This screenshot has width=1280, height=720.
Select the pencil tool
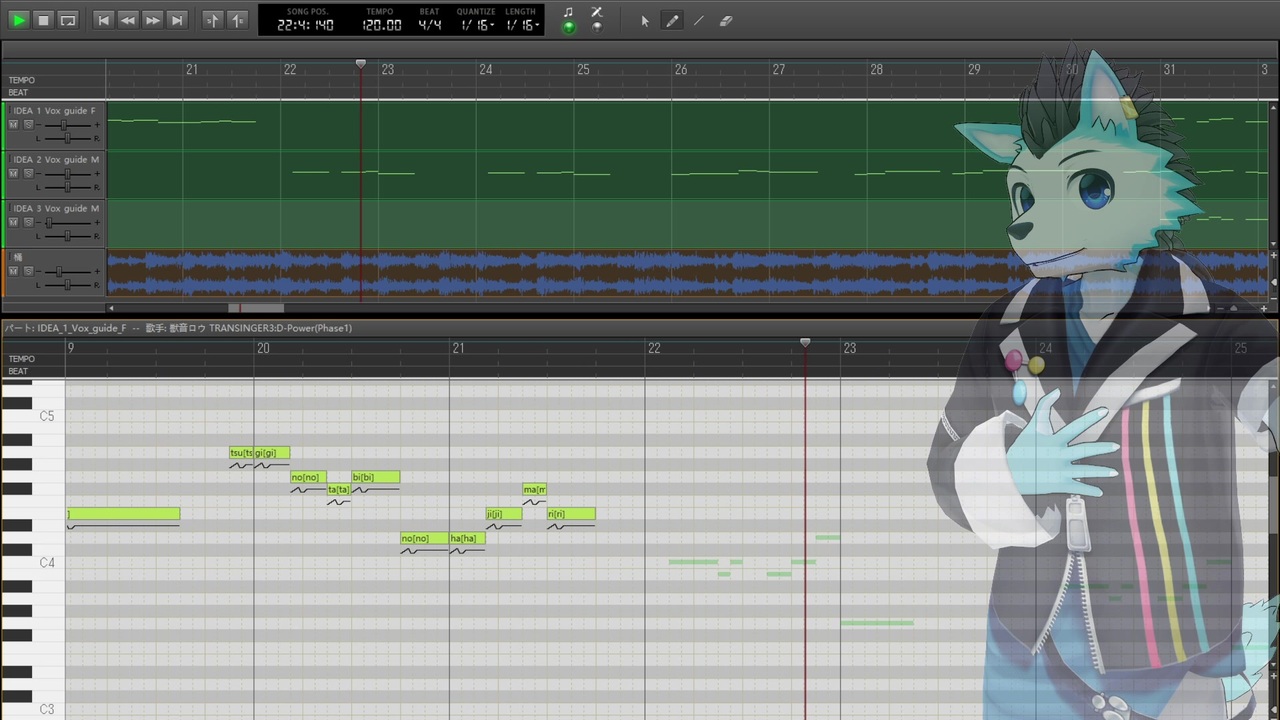coord(672,20)
